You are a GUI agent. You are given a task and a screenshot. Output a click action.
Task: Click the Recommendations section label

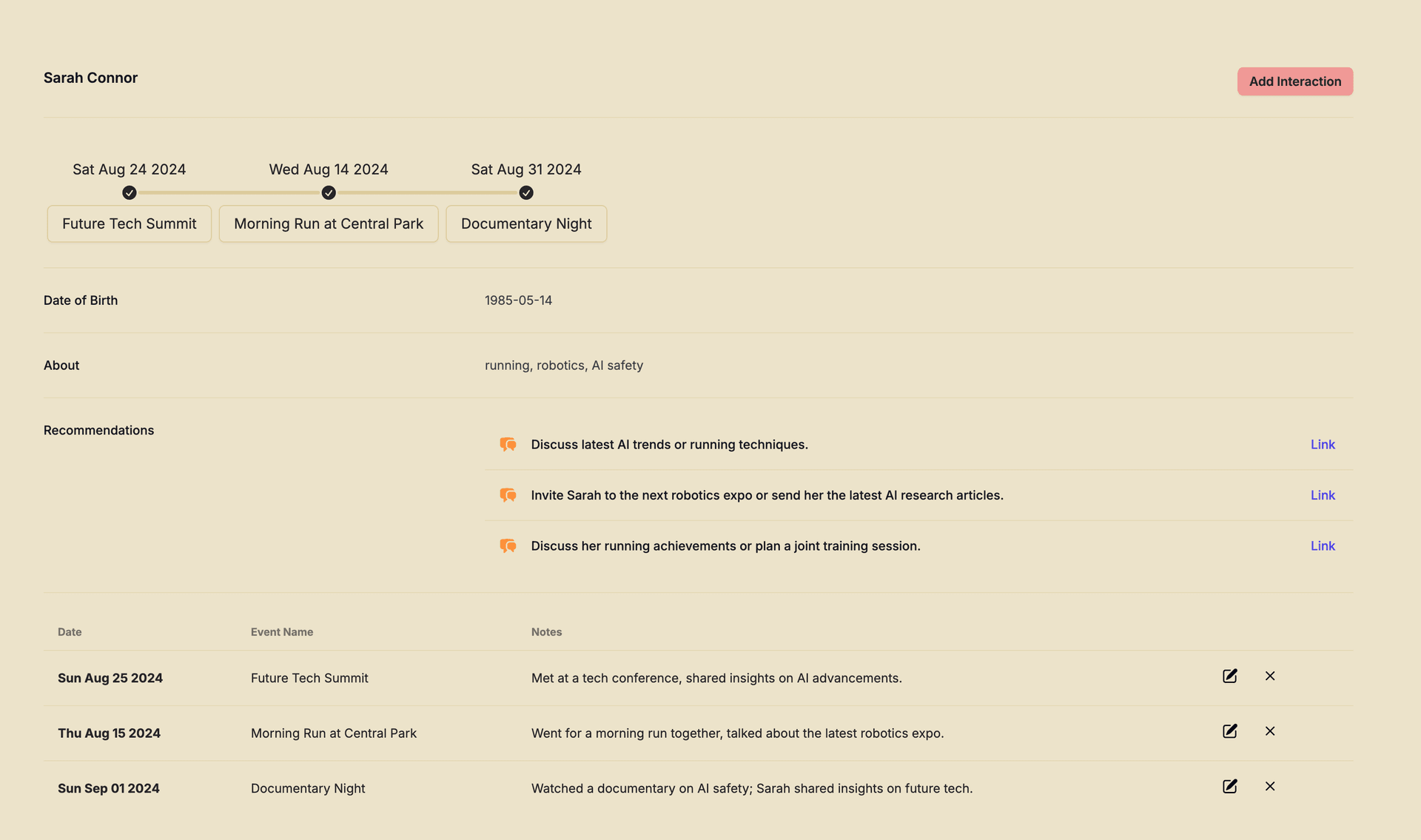pyautogui.click(x=98, y=431)
